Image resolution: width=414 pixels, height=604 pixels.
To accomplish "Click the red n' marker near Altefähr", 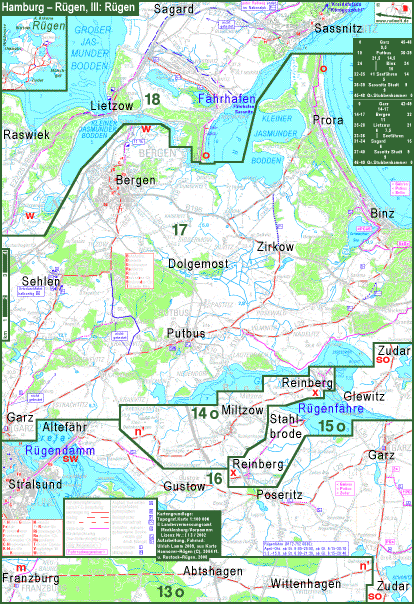I will [139, 432].
